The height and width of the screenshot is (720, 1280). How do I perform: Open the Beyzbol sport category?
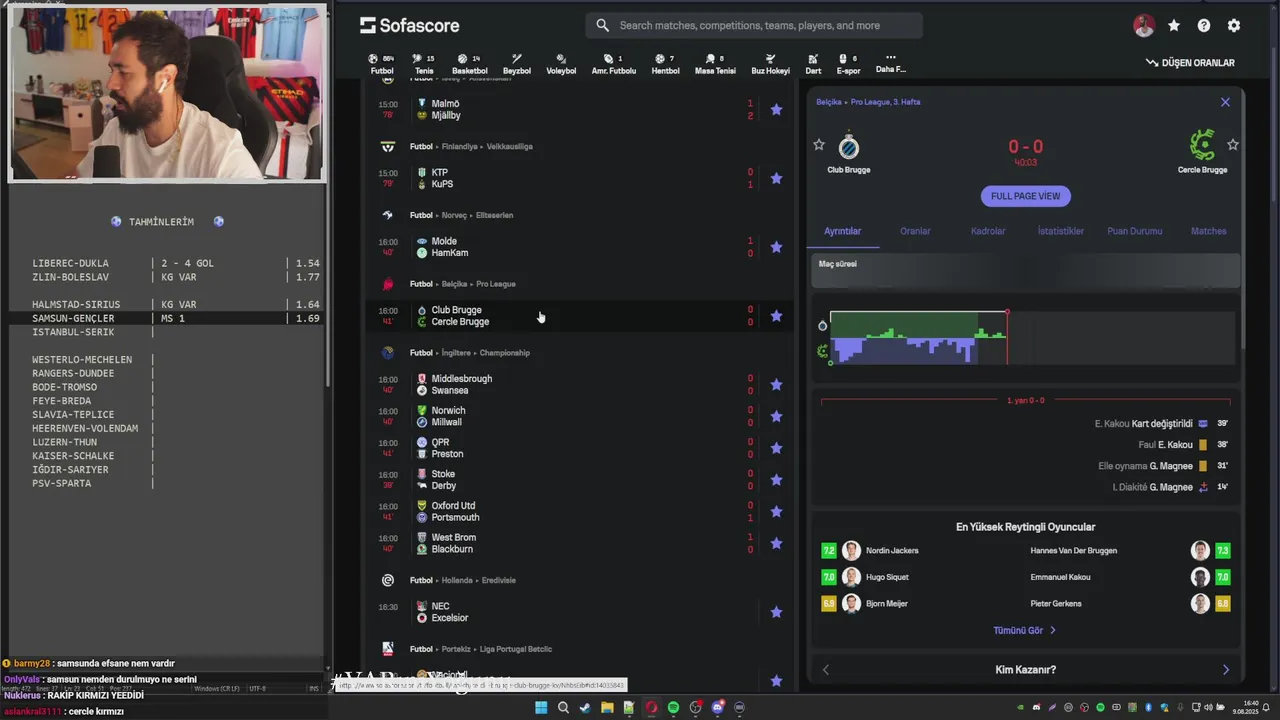pyautogui.click(x=517, y=64)
